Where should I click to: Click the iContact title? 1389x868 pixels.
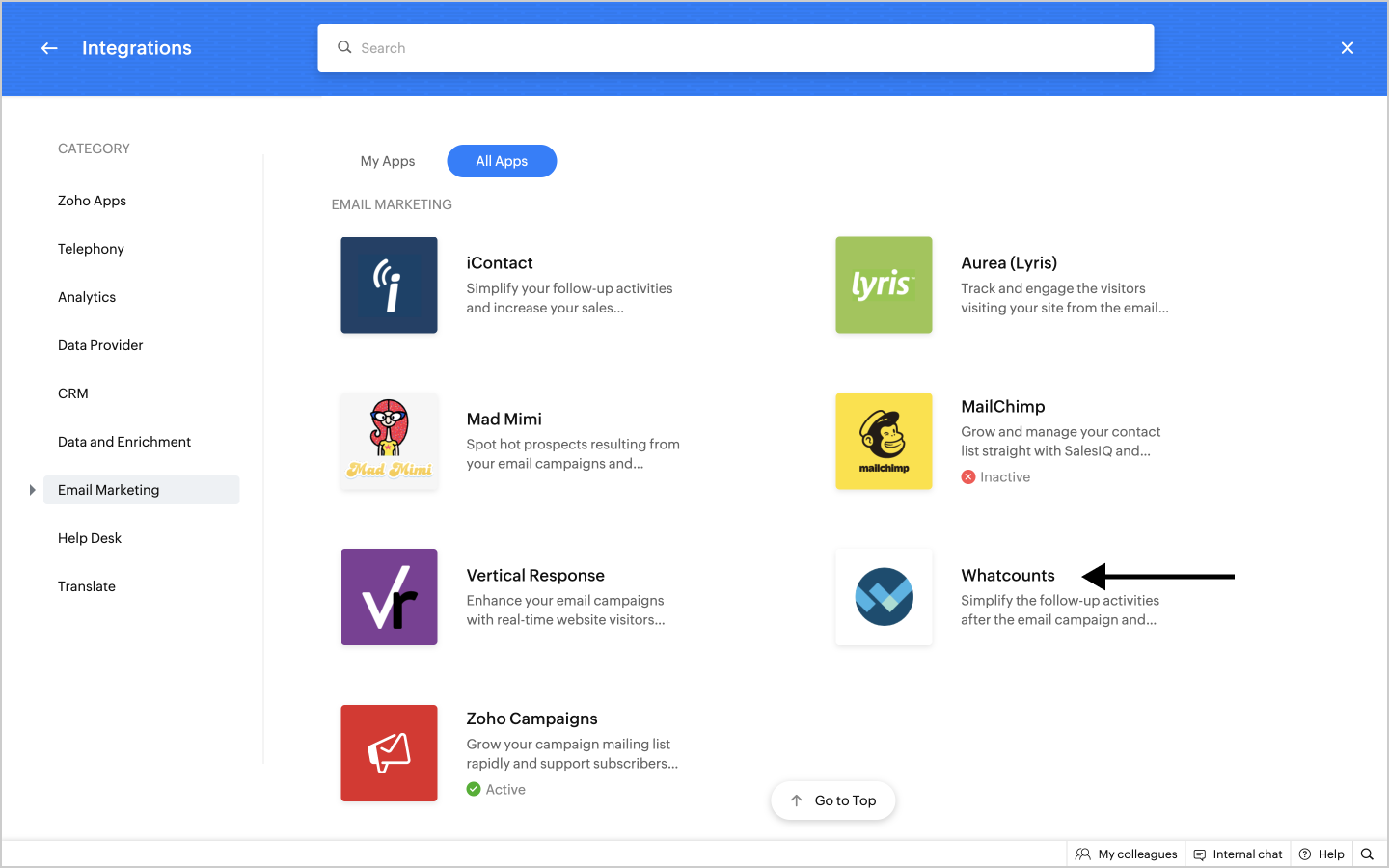(500, 263)
